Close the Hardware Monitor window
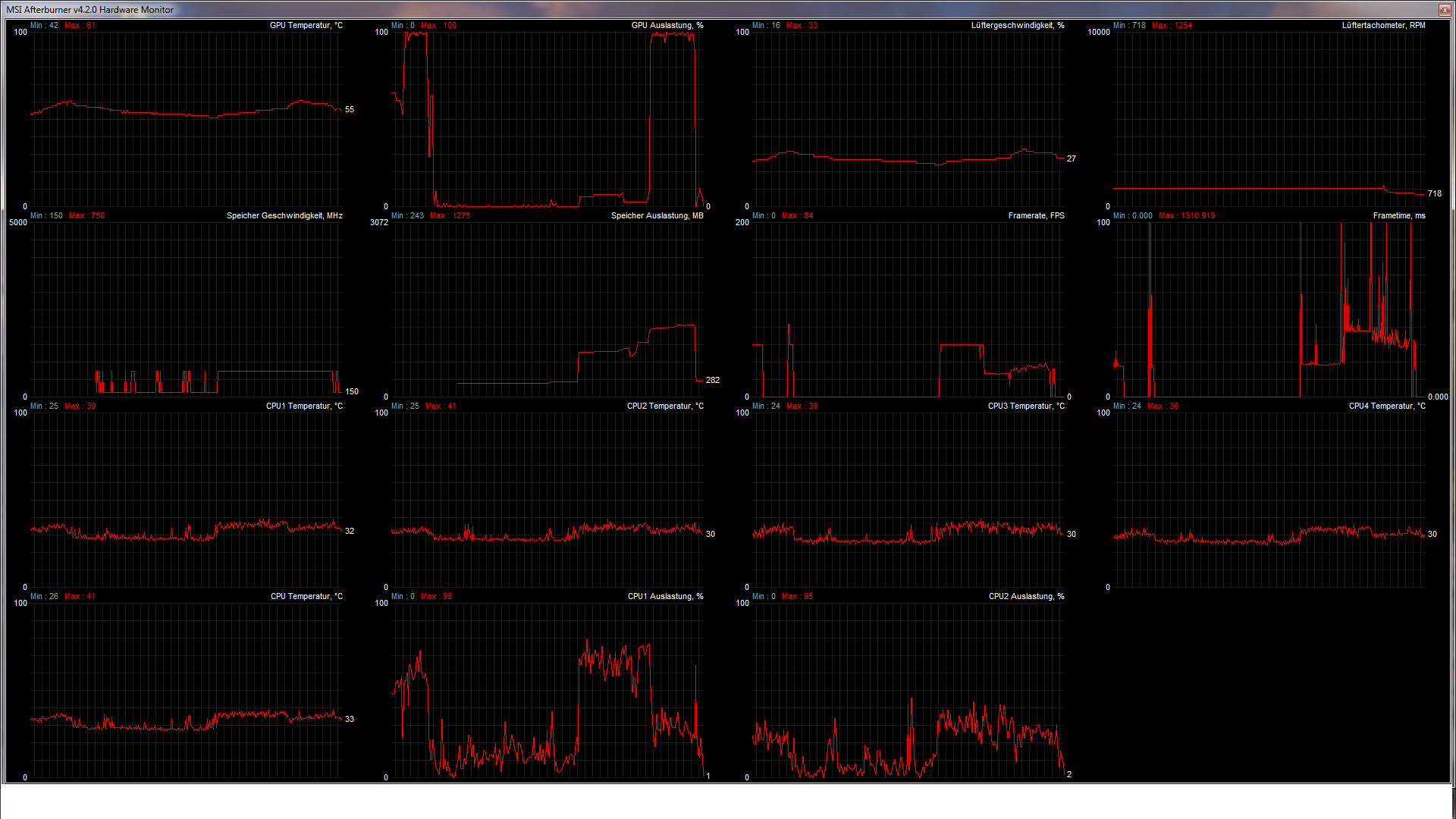This screenshot has width=1456, height=819. pos(1444,10)
